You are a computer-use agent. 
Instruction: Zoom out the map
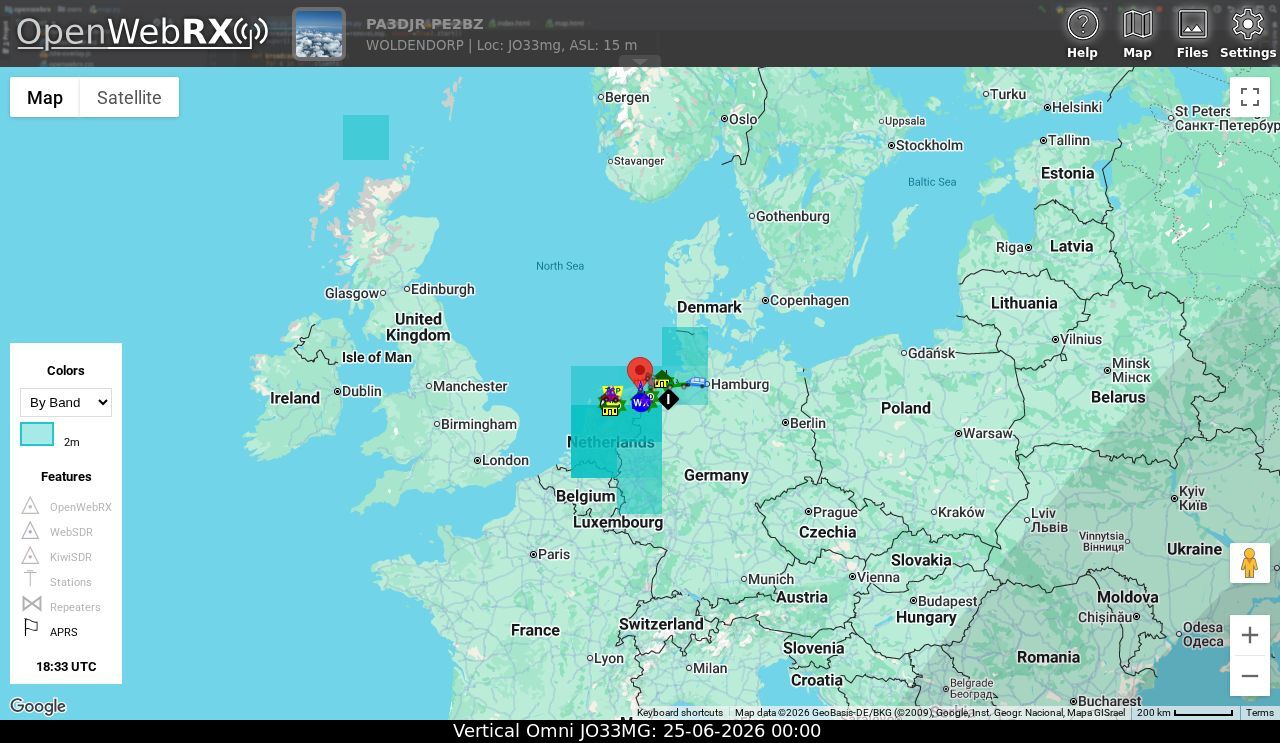pos(1249,676)
